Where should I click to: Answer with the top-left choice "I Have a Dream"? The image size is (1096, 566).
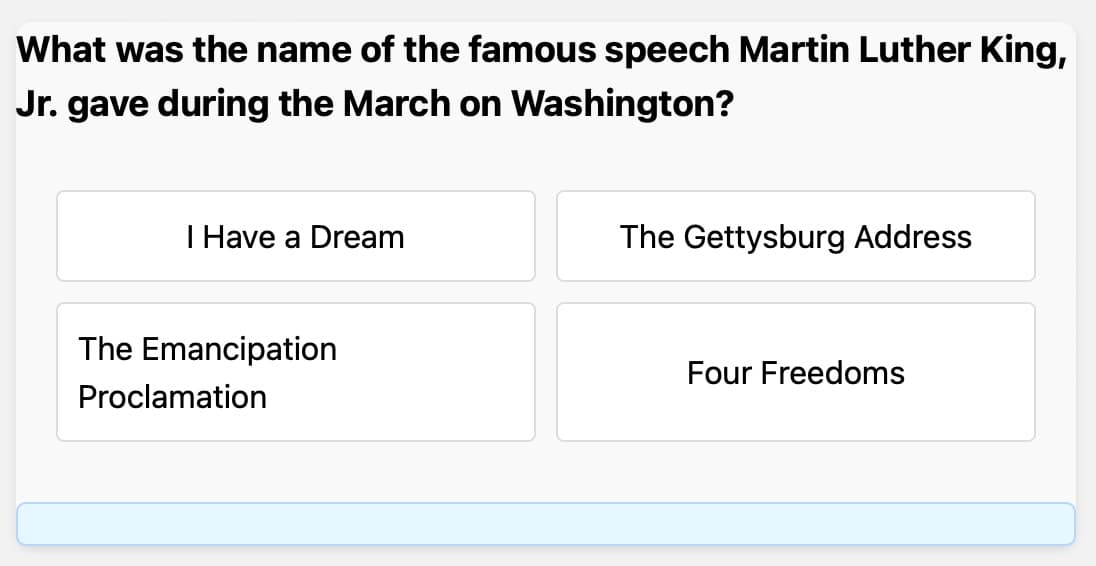click(x=296, y=237)
